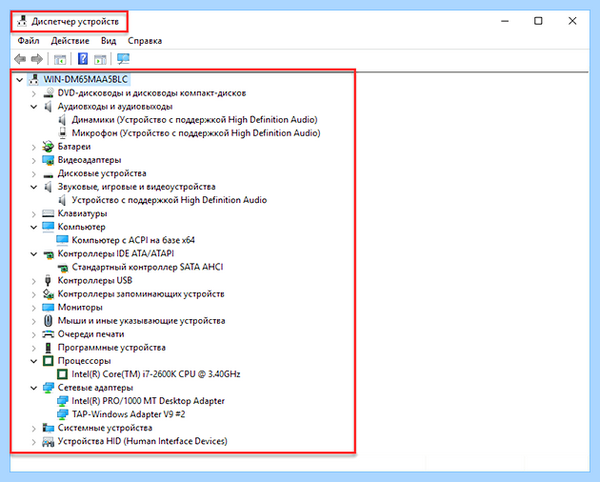Select Микрофон High Definition Audio device text

click(196, 133)
